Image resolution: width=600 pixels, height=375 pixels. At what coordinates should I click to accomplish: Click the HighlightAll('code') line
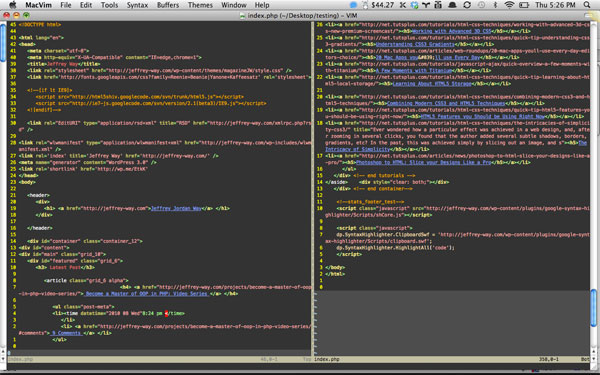395,248
